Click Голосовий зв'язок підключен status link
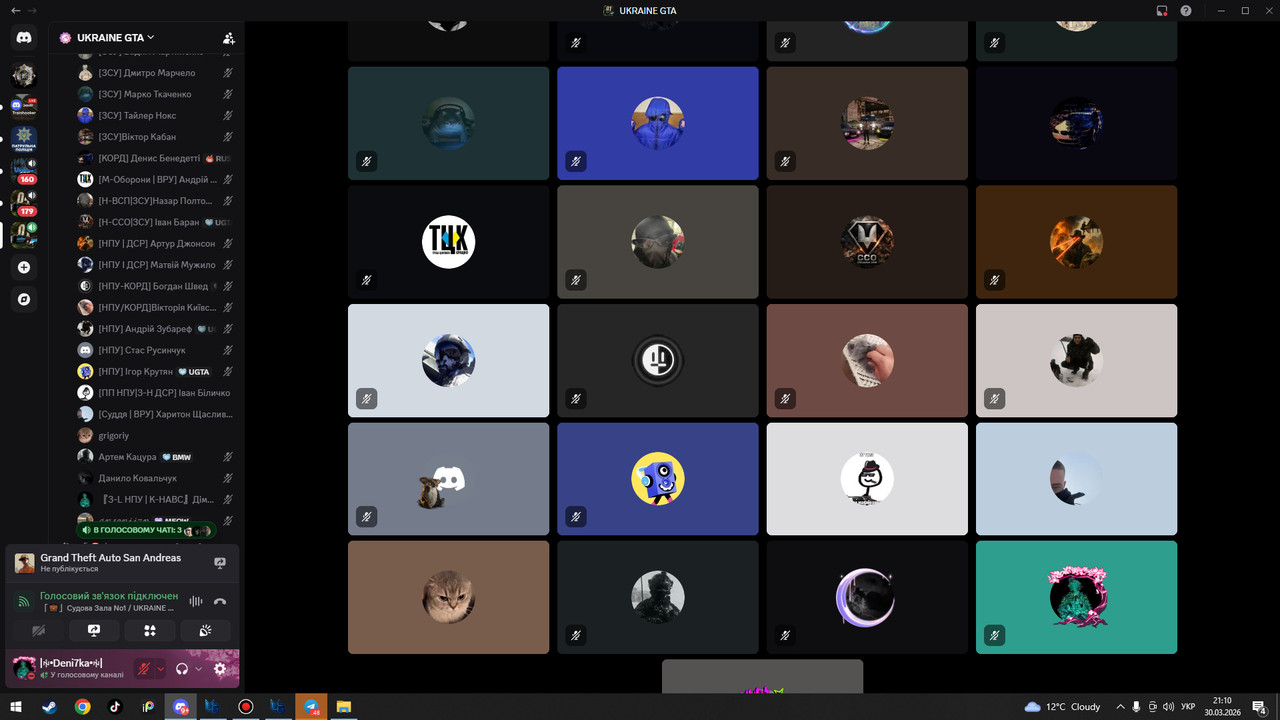 [109, 595]
